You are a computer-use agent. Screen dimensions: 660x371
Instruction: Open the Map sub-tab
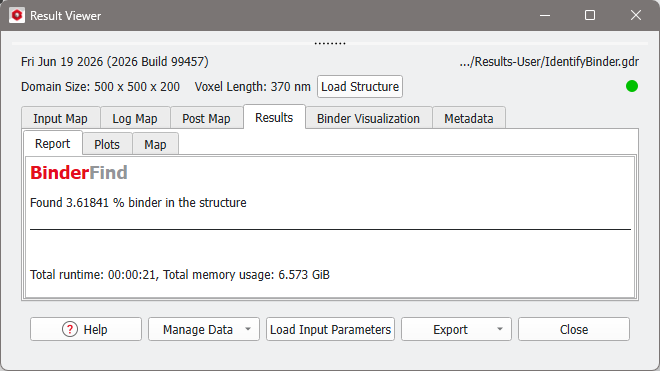[x=155, y=144]
